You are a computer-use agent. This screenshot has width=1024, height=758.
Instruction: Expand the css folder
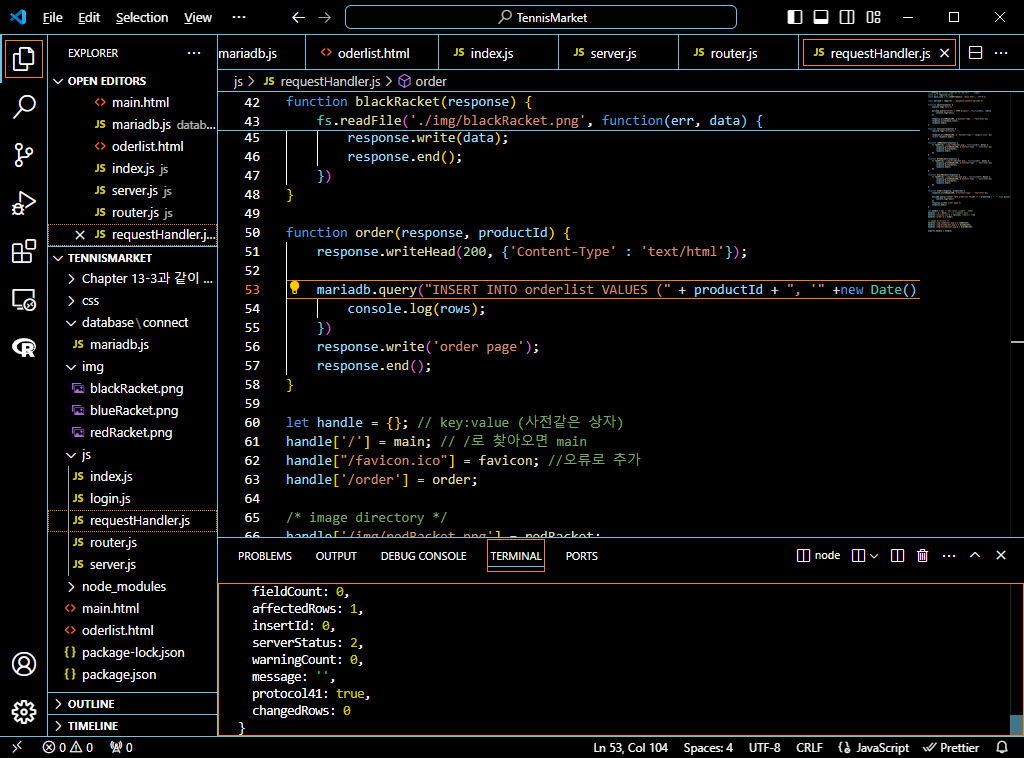coord(133,300)
